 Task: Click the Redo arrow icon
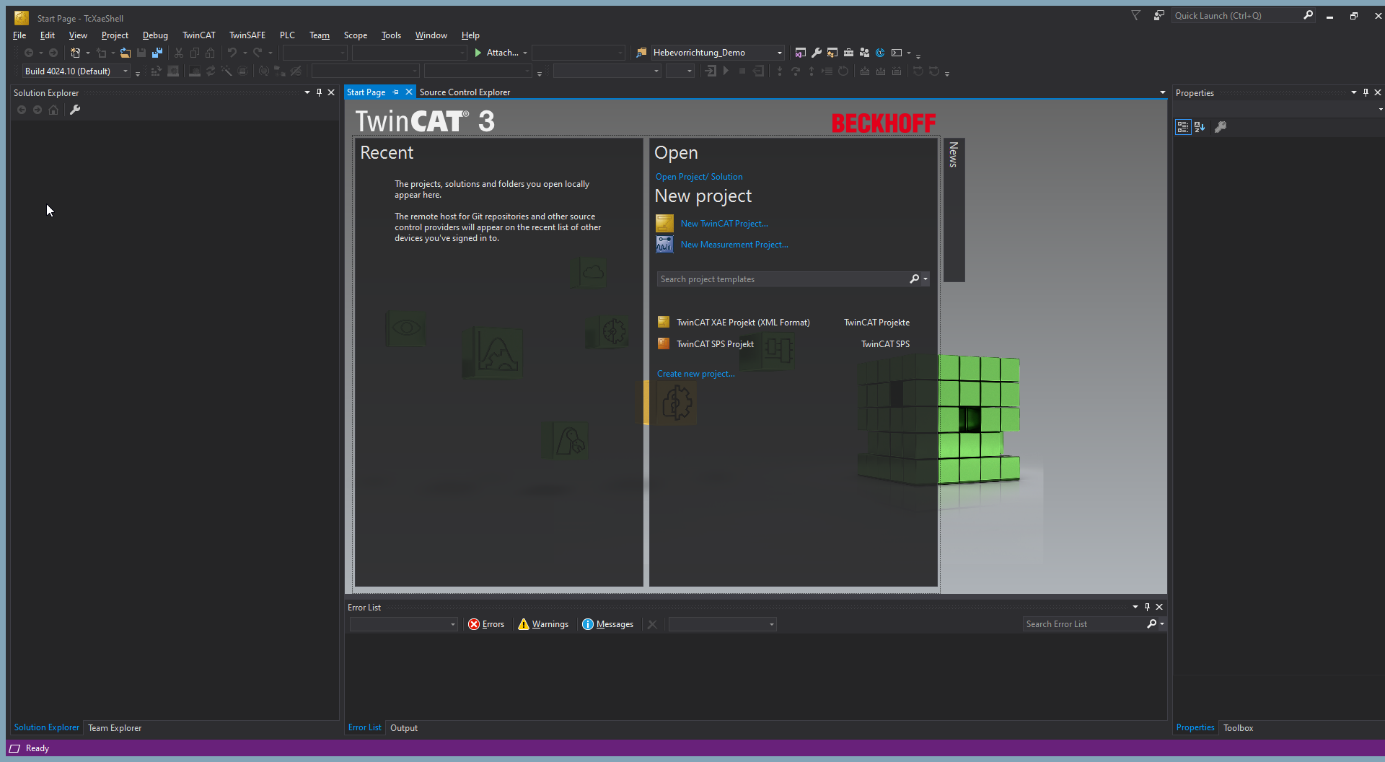257,53
